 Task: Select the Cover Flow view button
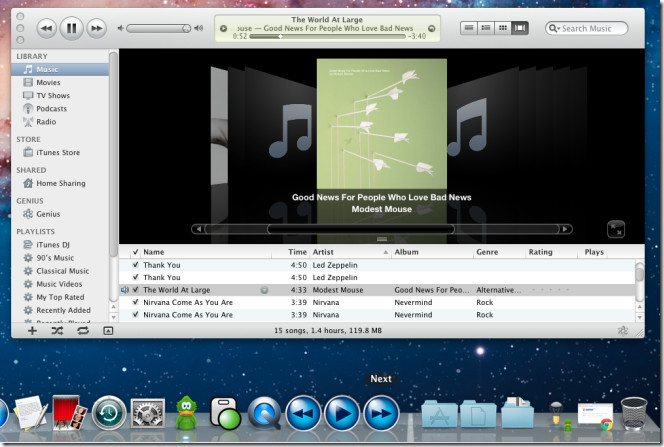pos(520,28)
